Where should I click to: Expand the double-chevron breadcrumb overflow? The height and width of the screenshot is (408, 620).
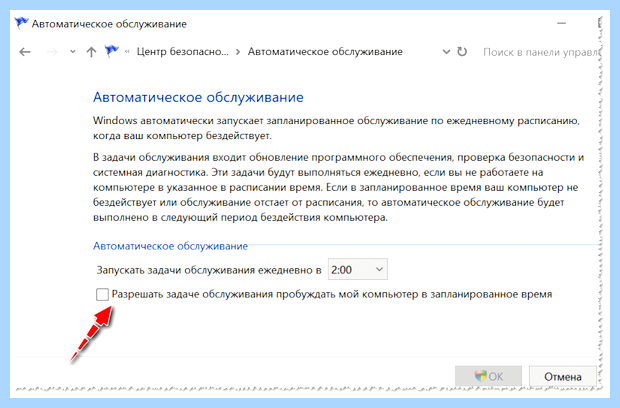click(127, 52)
